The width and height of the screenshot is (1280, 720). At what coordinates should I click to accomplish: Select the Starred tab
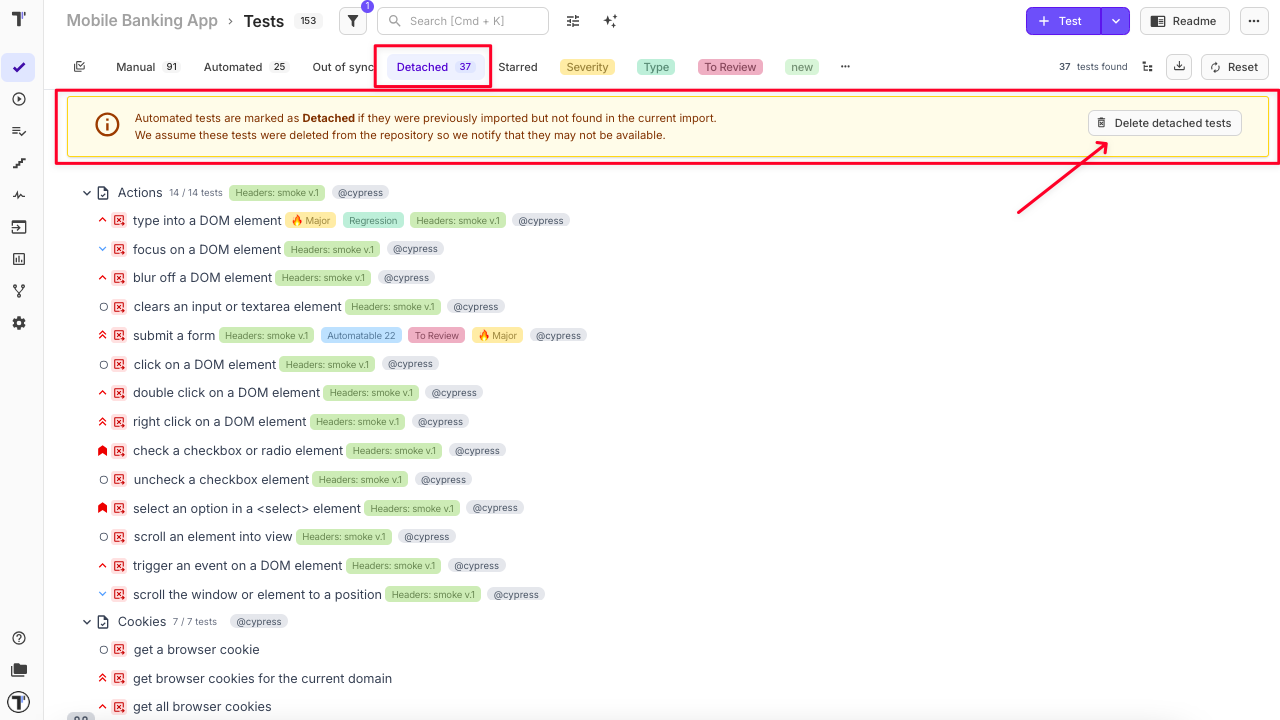[518, 67]
